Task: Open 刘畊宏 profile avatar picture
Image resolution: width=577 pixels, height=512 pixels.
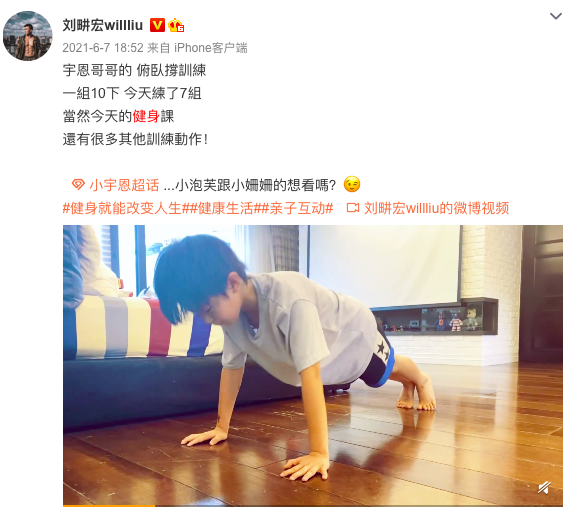Action: pyautogui.click(x=28, y=36)
